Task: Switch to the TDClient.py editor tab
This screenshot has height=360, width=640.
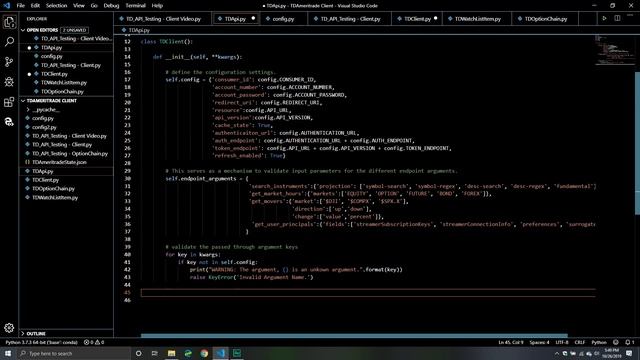Action: pos(417,19)
